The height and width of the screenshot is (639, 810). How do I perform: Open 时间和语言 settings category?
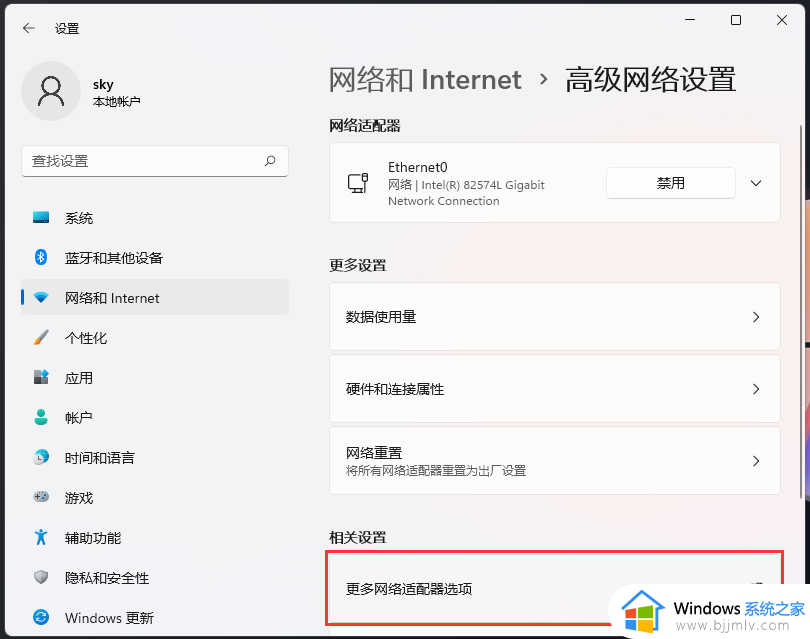(x=154, y=458)
